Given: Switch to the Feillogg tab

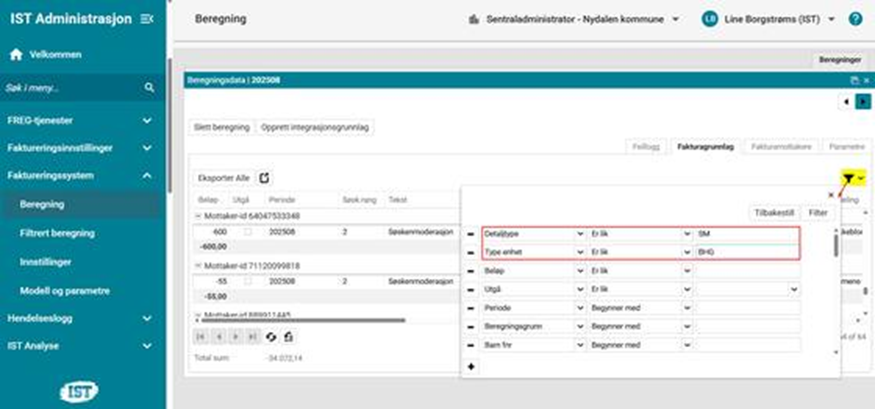Looking at the screenshot, I should [646, 146].
